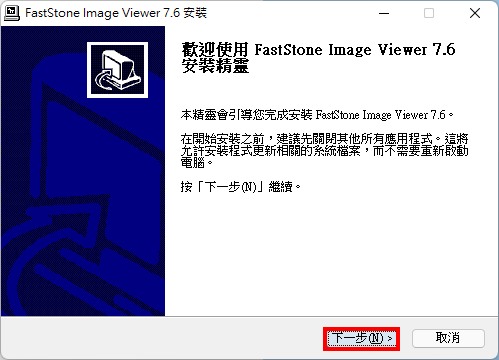The height and width of the screenshot is (360, 499).
Task: Close the installer window with the X
Action: [x=475, y=13]
